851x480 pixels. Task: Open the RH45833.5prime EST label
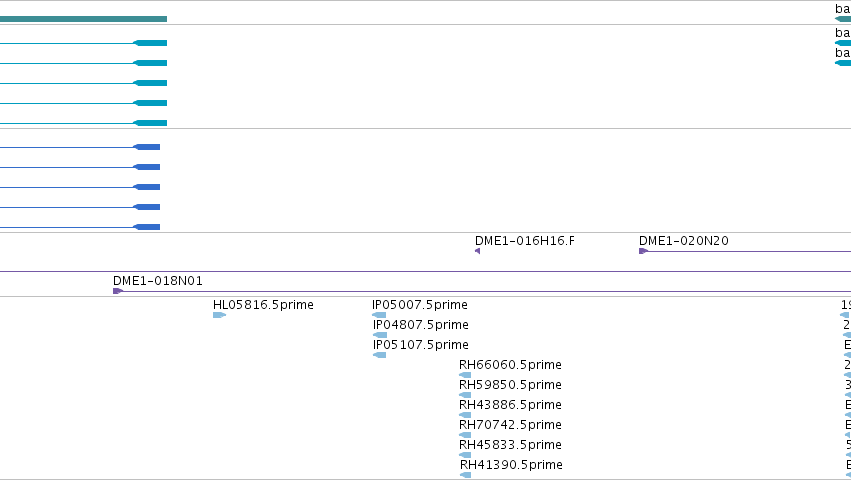[x=510, y=445]
